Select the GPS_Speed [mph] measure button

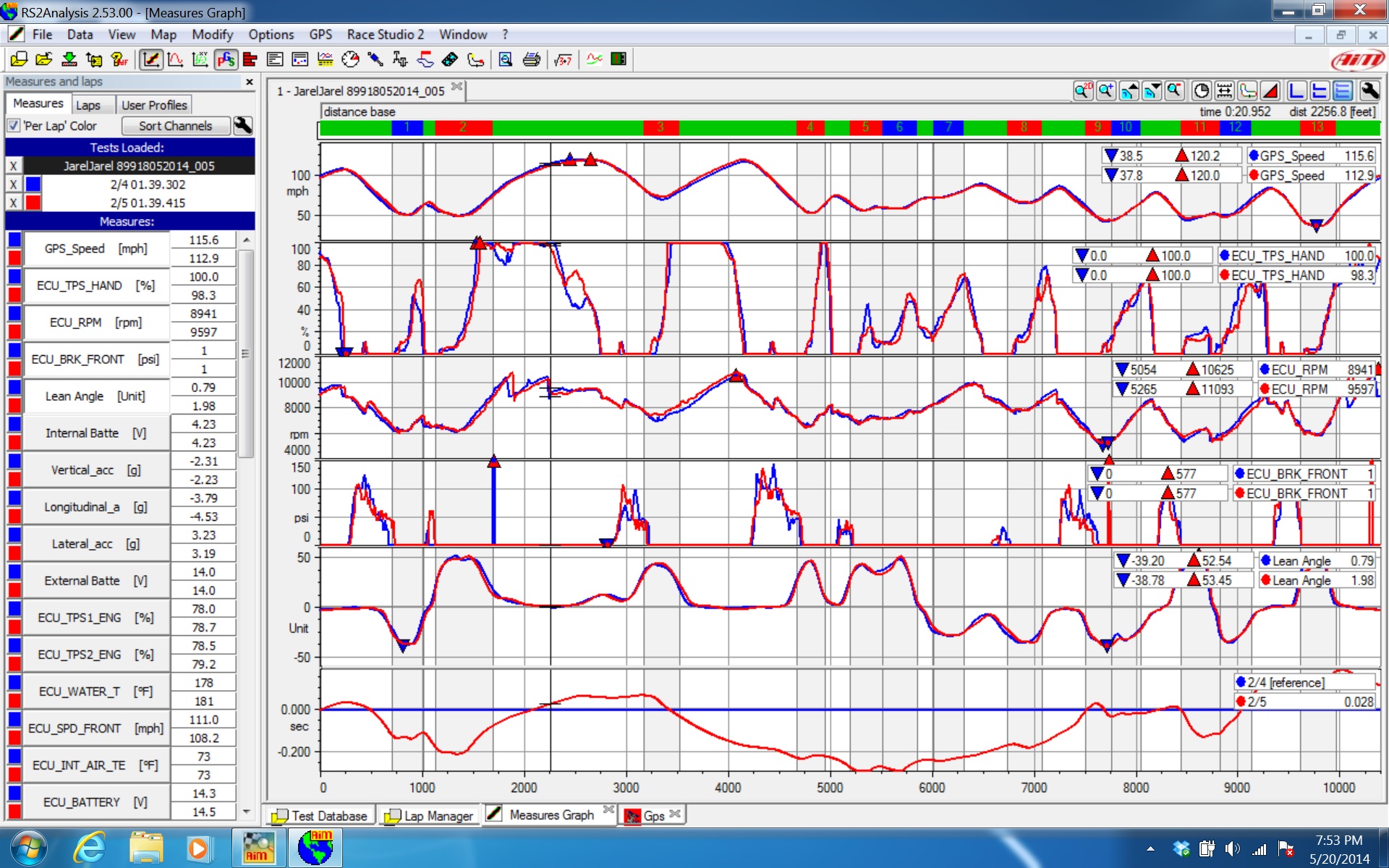point(96,249)
